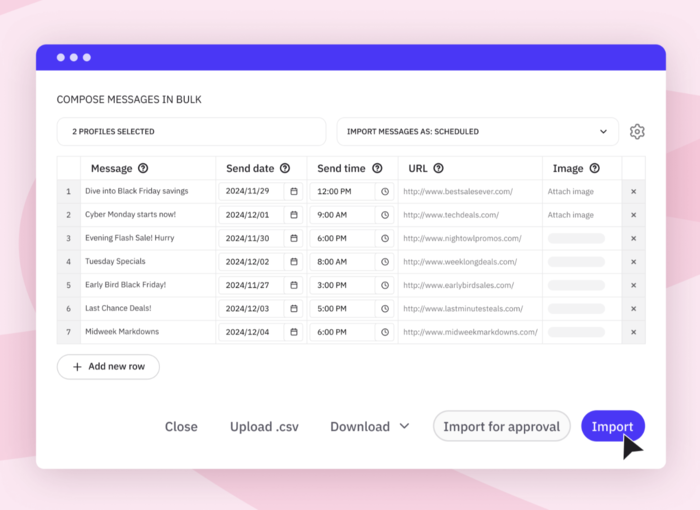The width and height of the screenshot is (700, 510).
Task: Click the Message column help icon
Action: click(143, 168)
